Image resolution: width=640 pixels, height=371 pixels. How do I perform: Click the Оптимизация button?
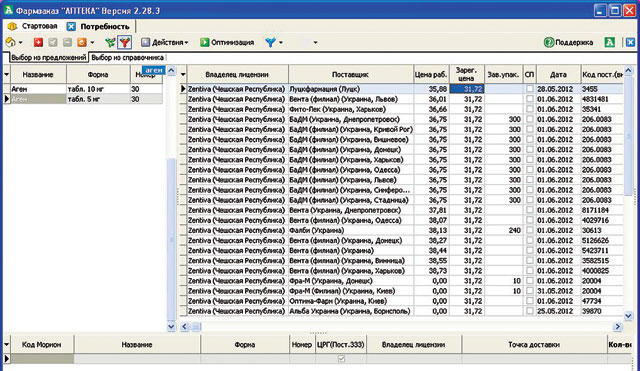[x=227, y=42]
